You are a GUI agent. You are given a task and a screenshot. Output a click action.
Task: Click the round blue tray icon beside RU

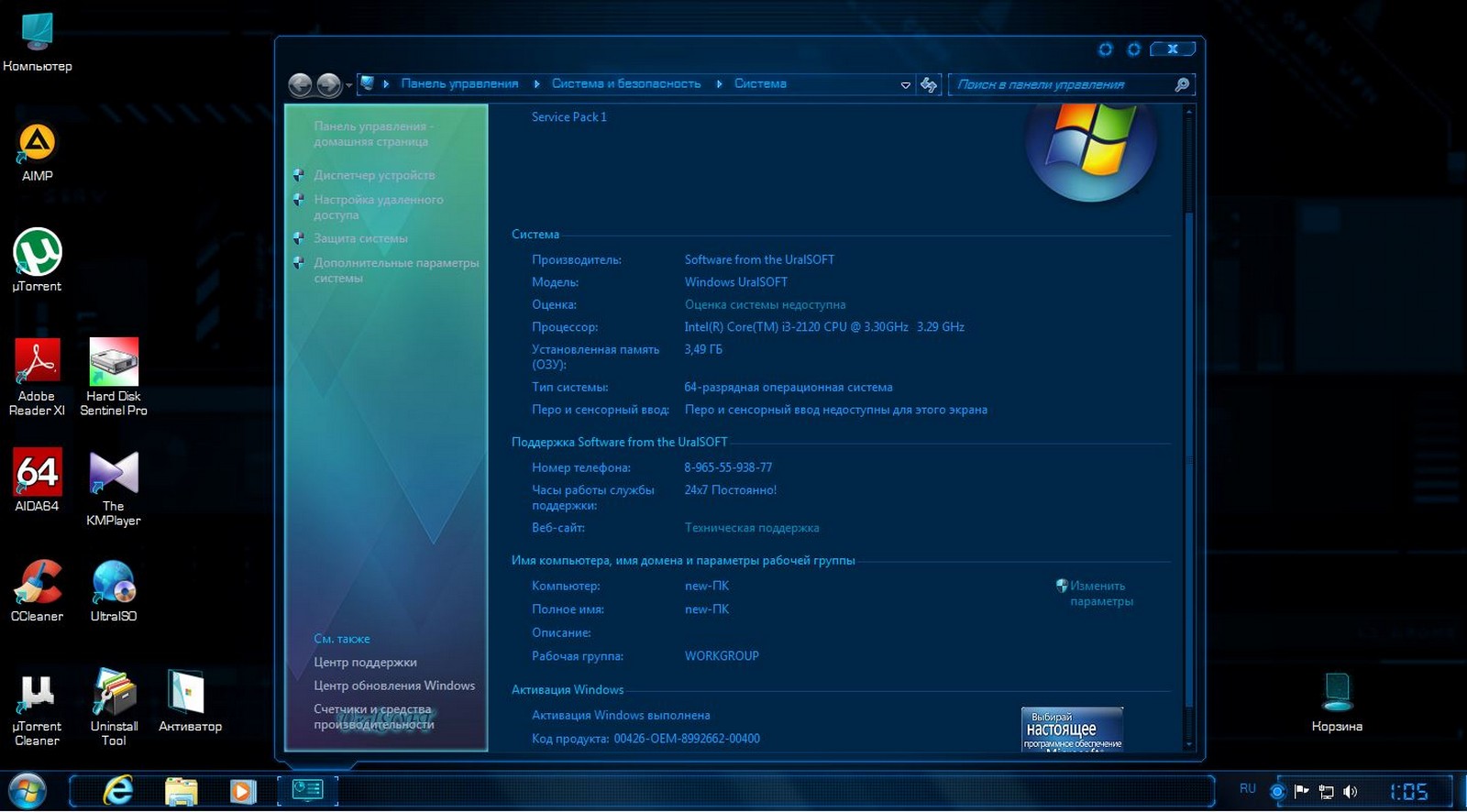tap(1277, 791)
